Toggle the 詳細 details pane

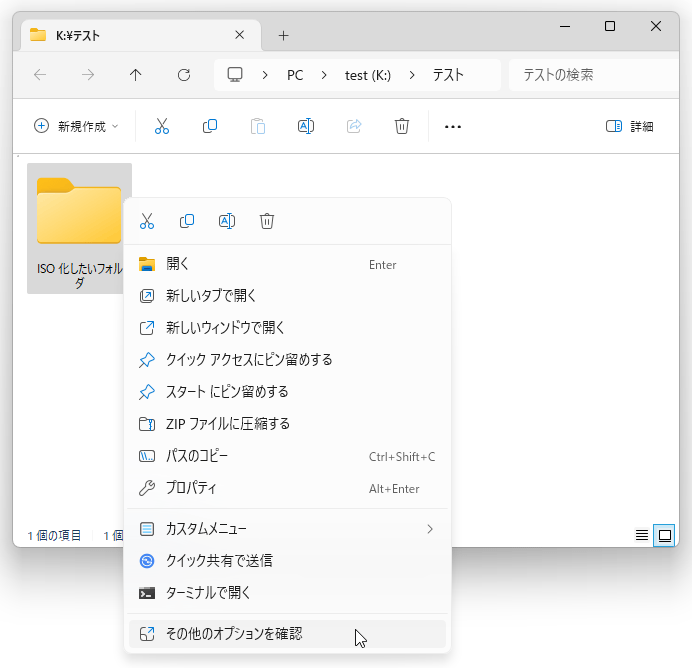pos(630,127)
